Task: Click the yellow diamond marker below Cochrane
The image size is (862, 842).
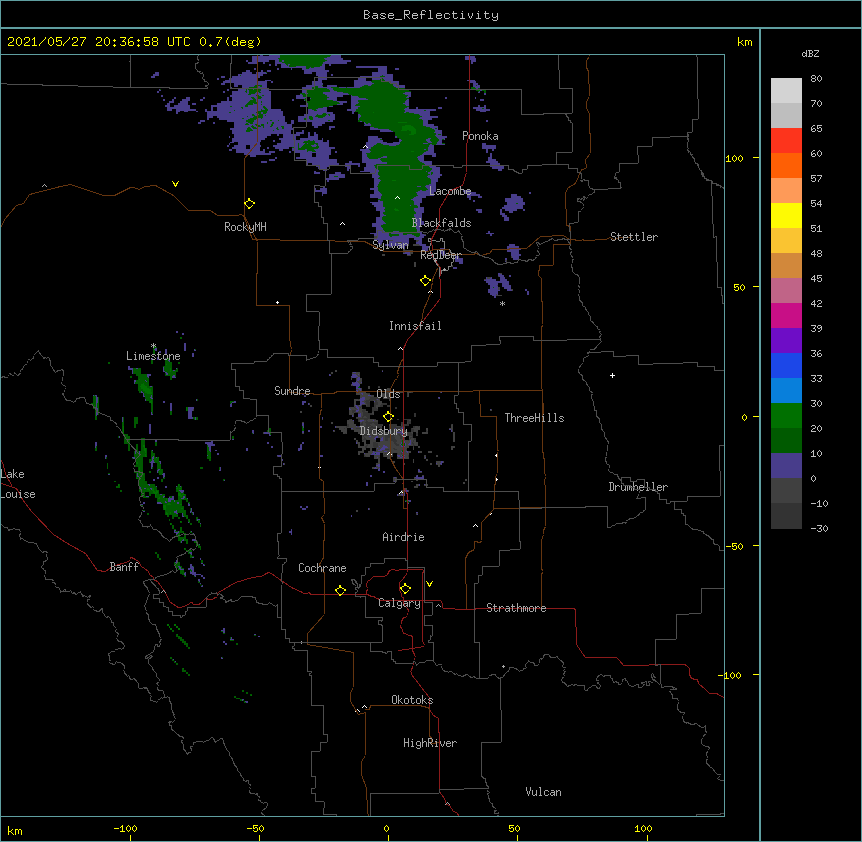Action: click(x=340, y=590)
